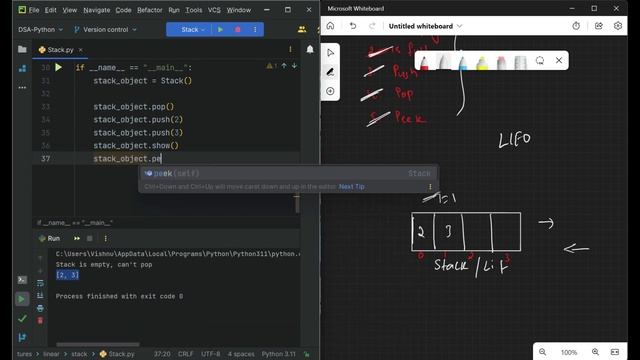Fit whiteboard to screen

[615, 352]
